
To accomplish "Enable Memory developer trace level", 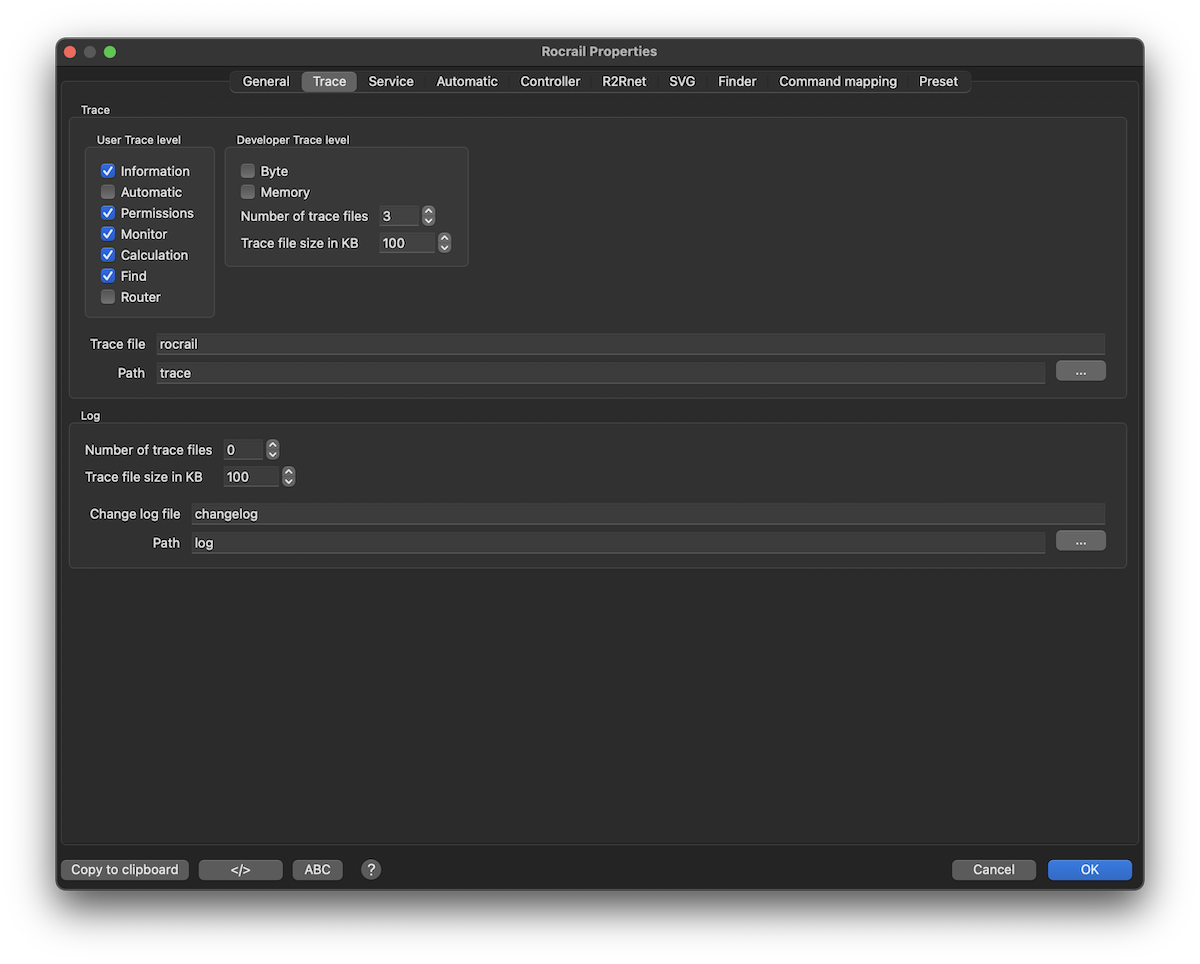I will click(x=248, y=192).
